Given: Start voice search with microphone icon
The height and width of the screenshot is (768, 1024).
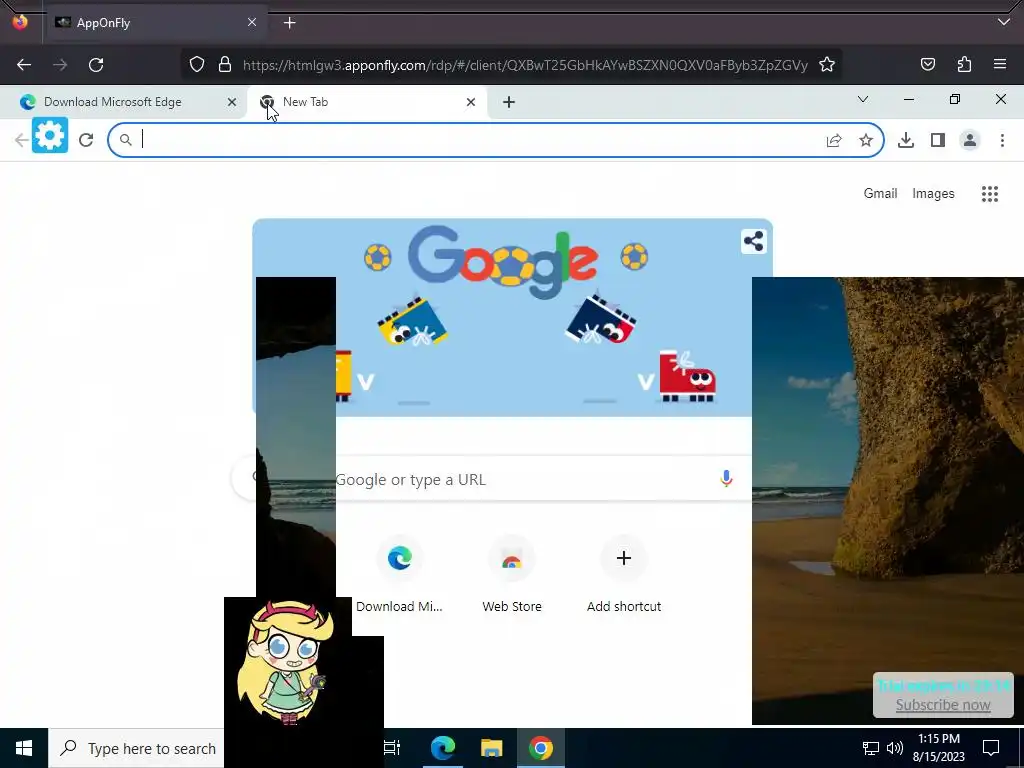Looking at the screenshot, I should (726, 479).
